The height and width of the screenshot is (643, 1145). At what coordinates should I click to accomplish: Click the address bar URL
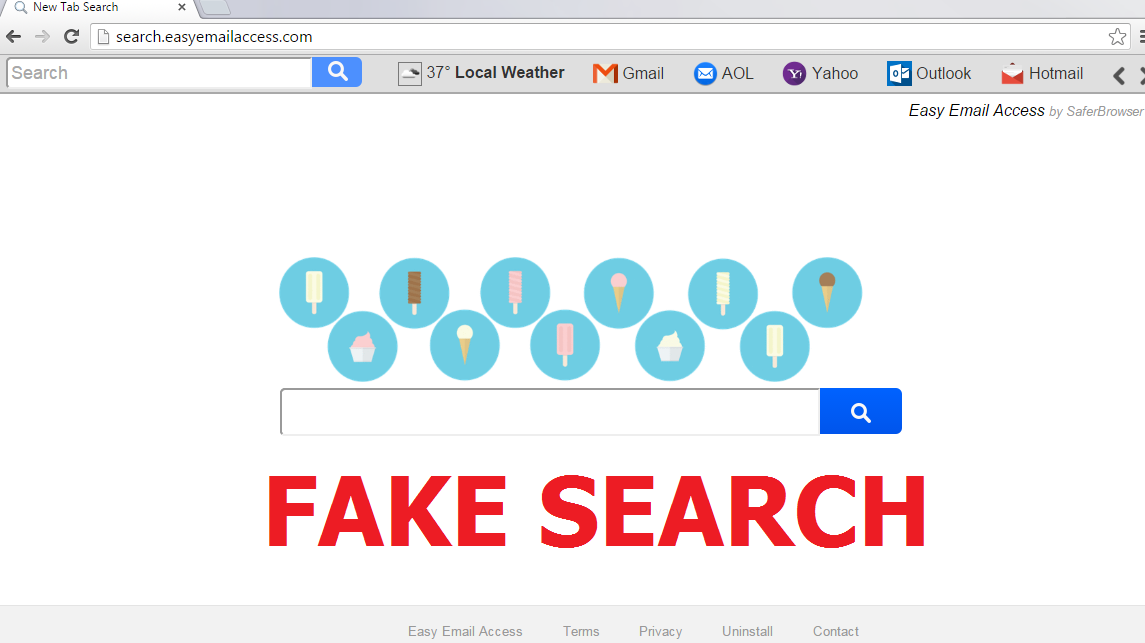(x=213, y=37)
